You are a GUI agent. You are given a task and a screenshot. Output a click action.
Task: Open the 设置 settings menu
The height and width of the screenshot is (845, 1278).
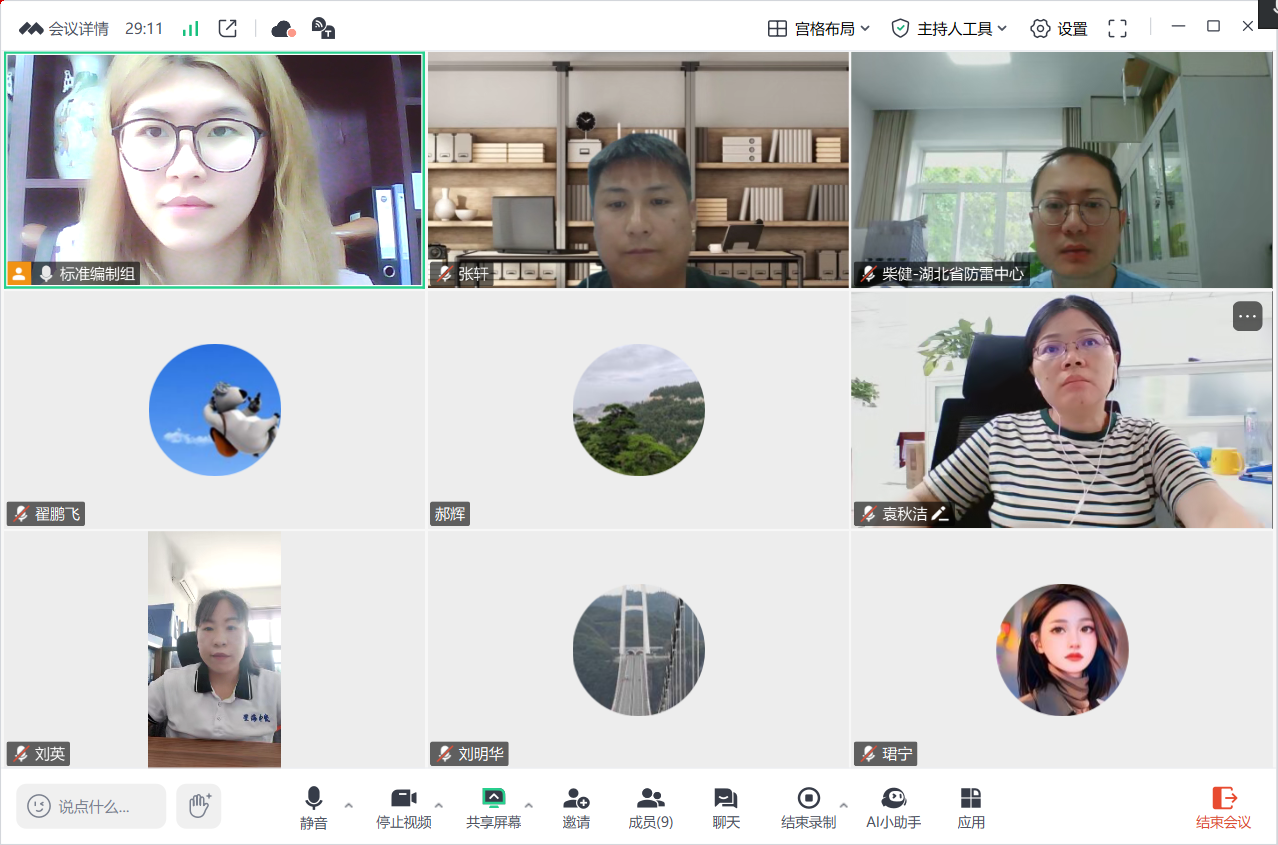pyautogui.click(x=1059, y=28)
